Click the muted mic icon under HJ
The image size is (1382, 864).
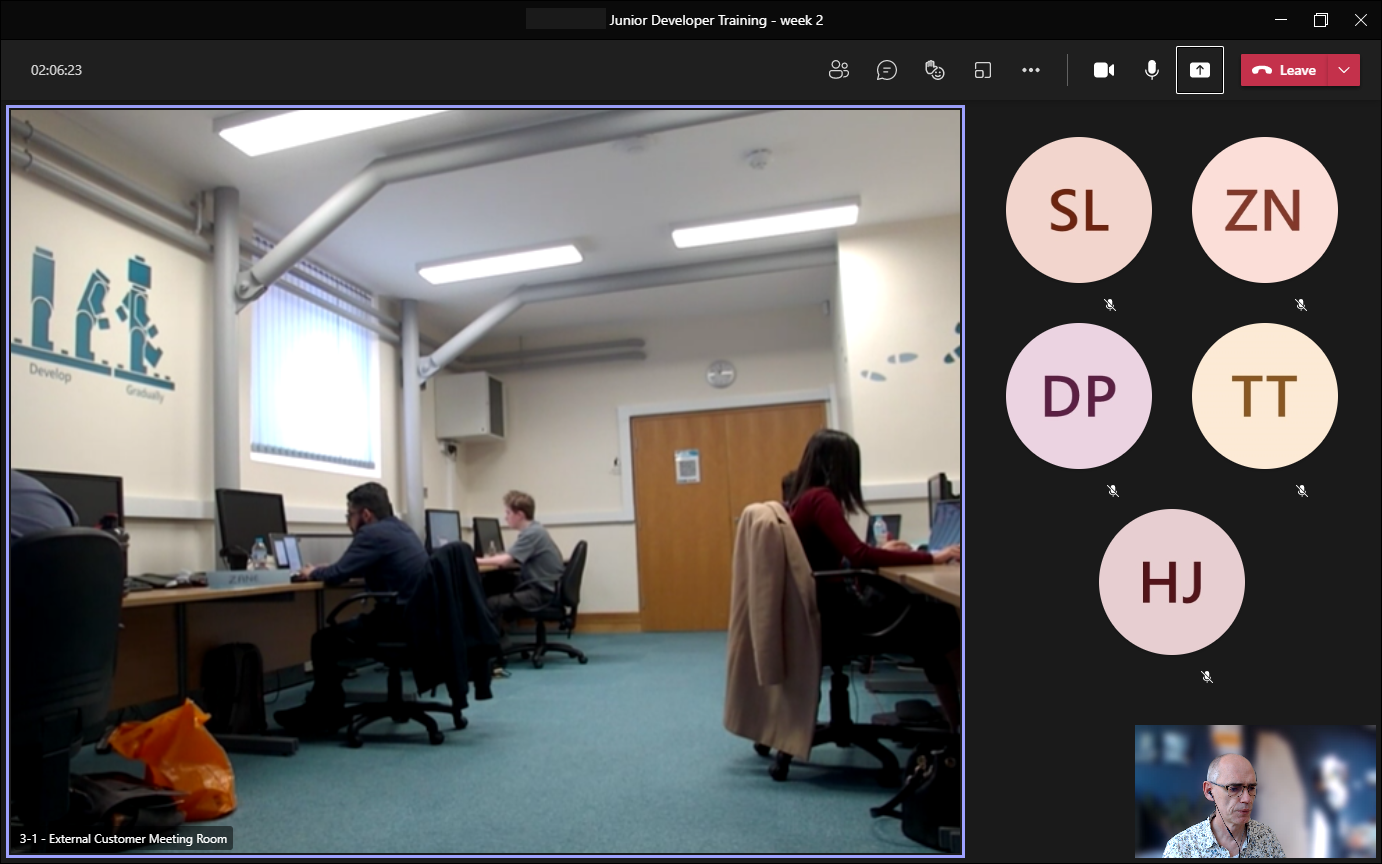[1207, 676]
